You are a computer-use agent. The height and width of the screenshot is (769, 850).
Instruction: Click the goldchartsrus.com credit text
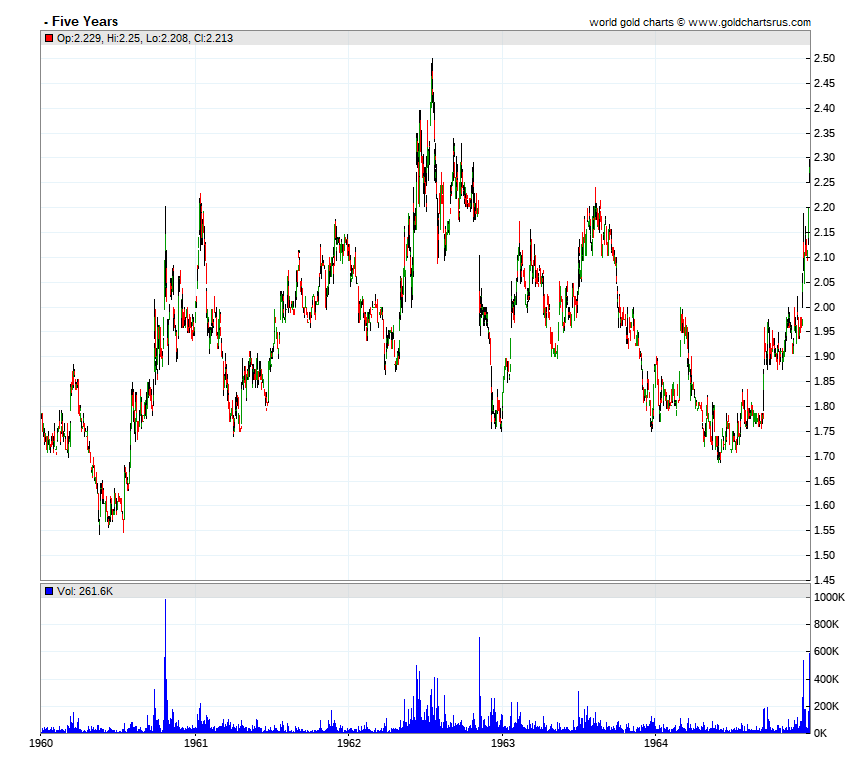point(700,22)
